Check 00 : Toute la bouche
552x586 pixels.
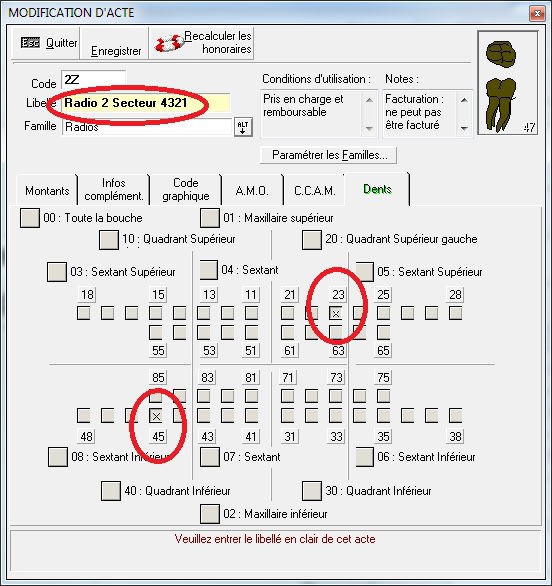tap(30, 218)
